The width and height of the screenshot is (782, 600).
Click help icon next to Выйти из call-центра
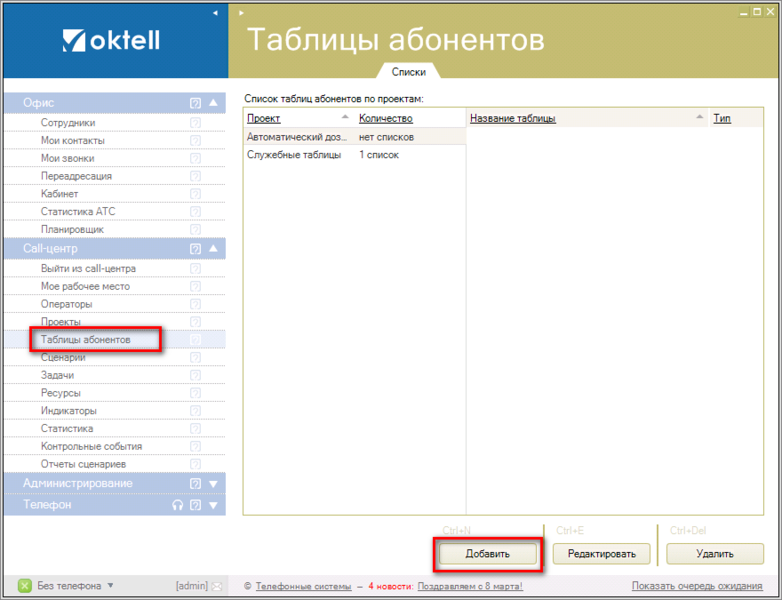click(x=196, y=269)
